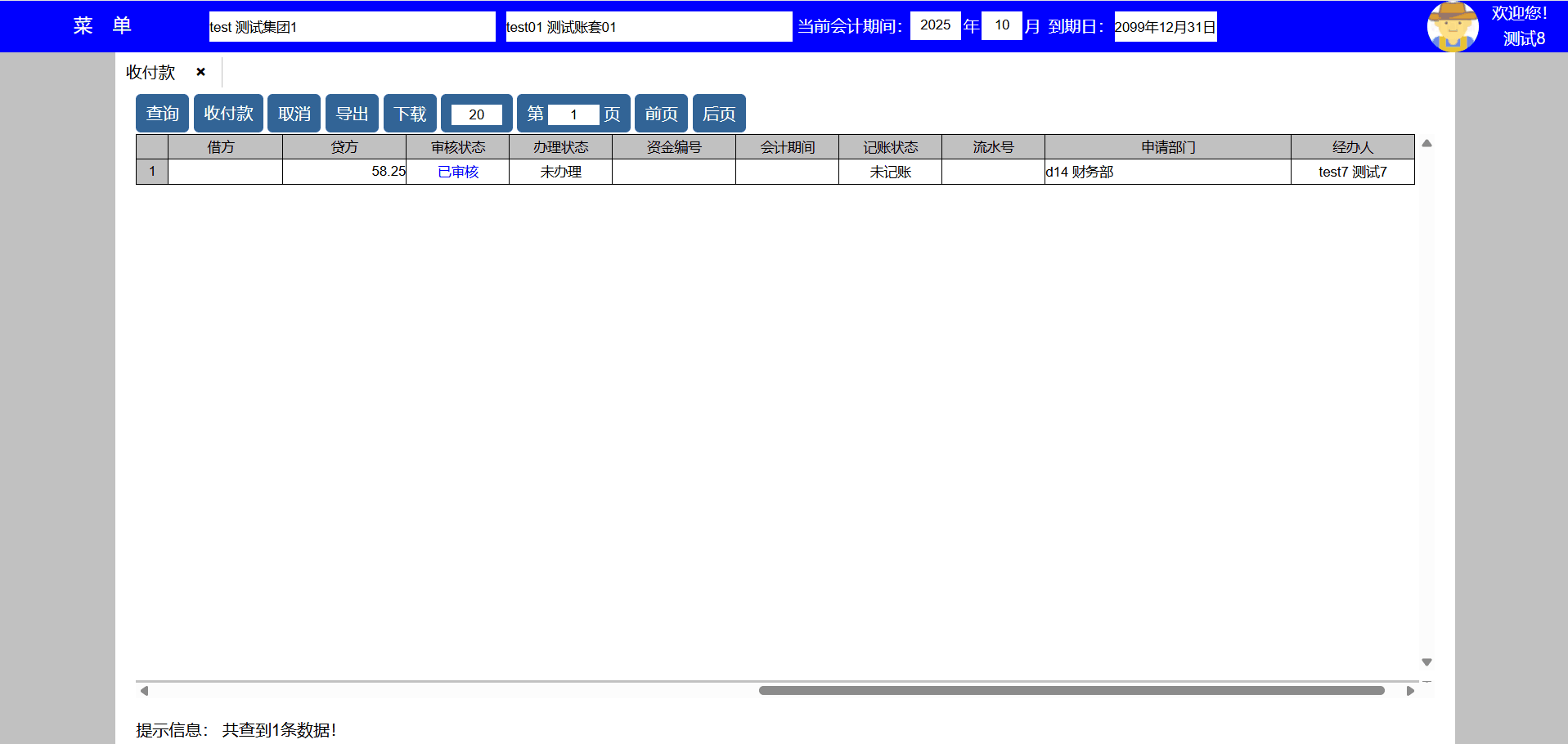The image size is (1568, 744).
Task: Click the 下载 download button
Action: (410, 114)
